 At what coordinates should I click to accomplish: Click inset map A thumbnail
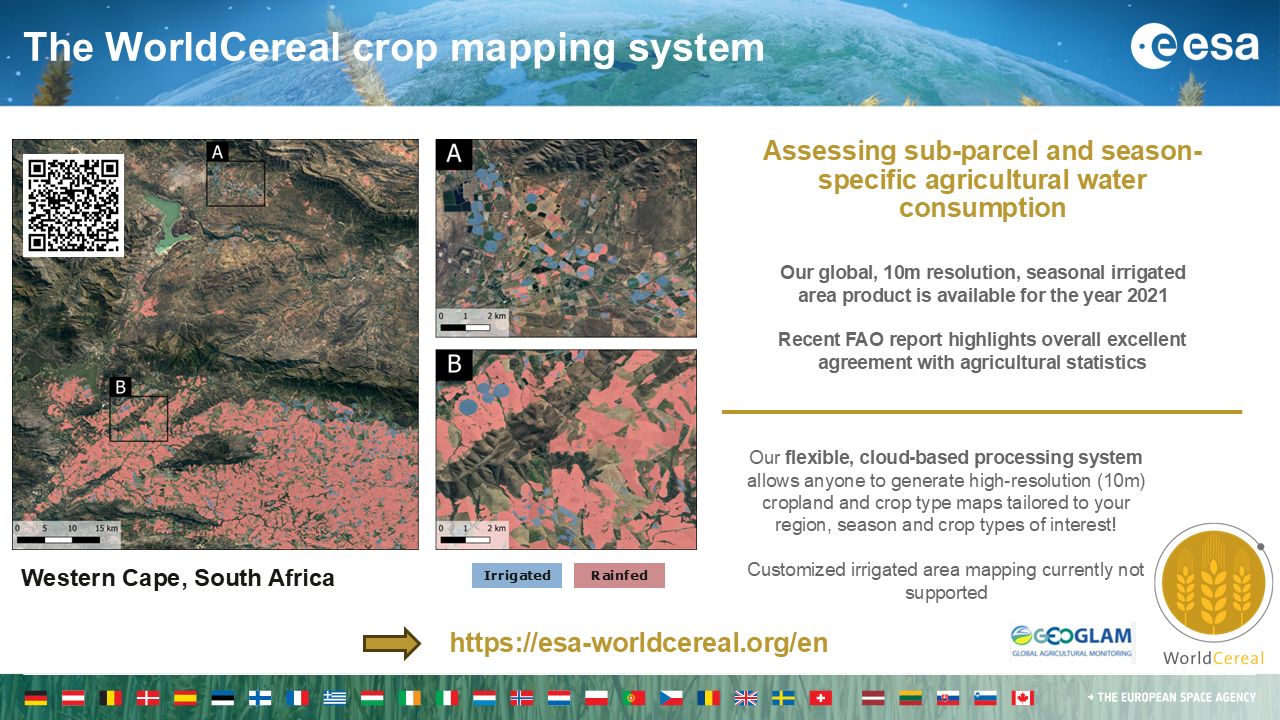pyautogui.click(x=566, y=238)
